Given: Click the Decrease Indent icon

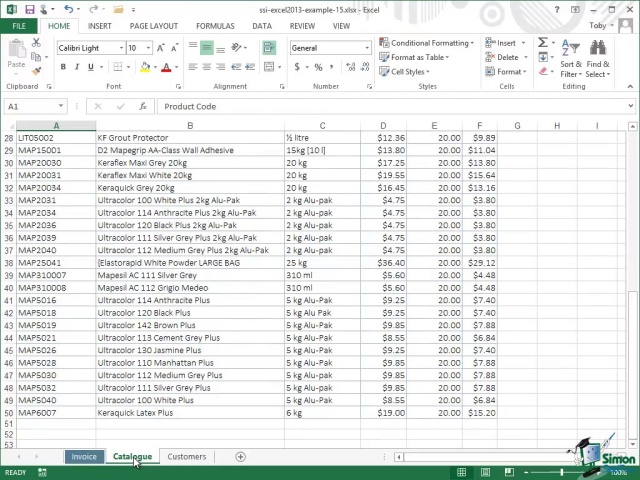Looking at the screenshot, I should coord(236,67).
